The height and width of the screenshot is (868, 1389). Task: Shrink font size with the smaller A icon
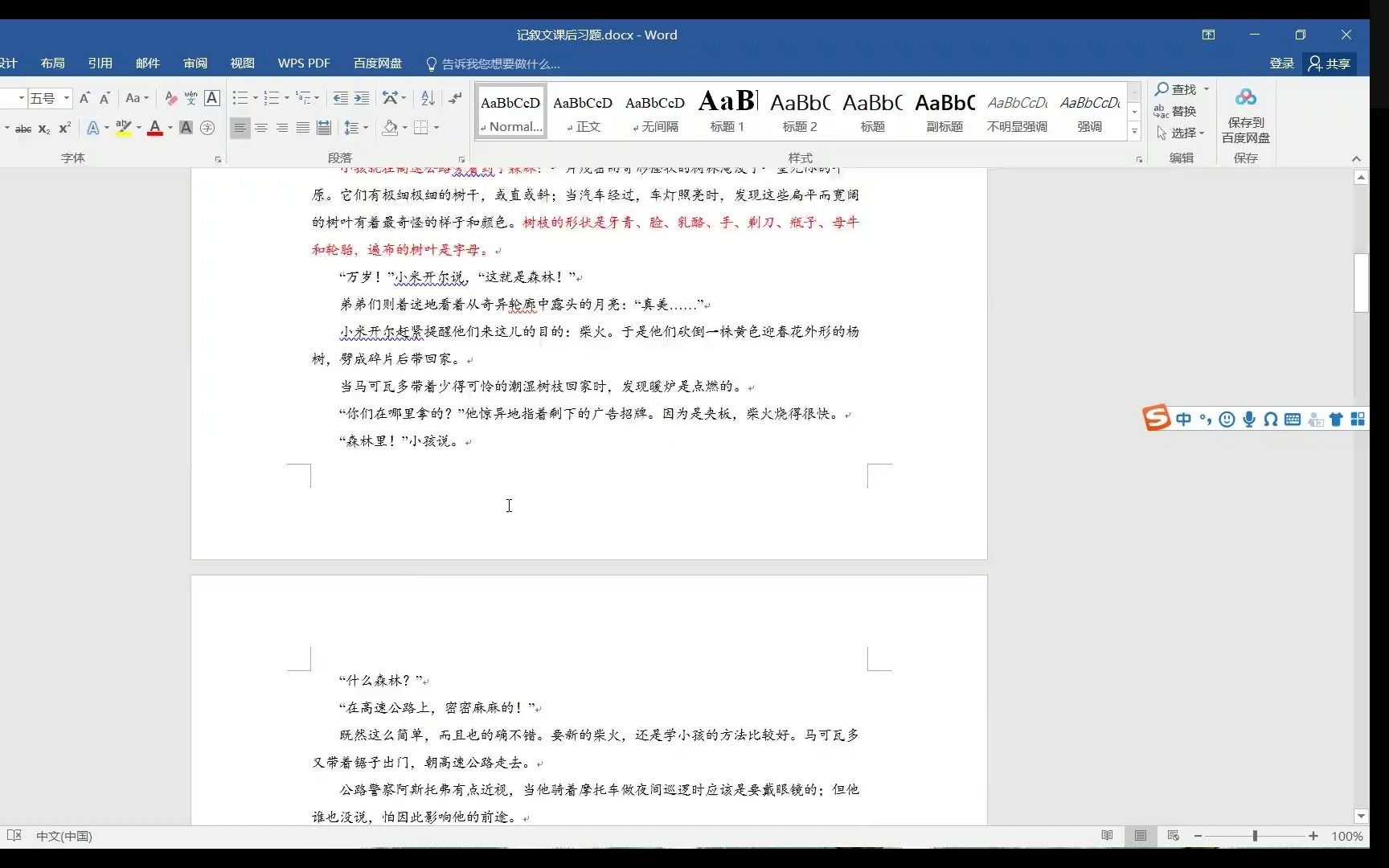pyautogui.click(x=104, y=98)
